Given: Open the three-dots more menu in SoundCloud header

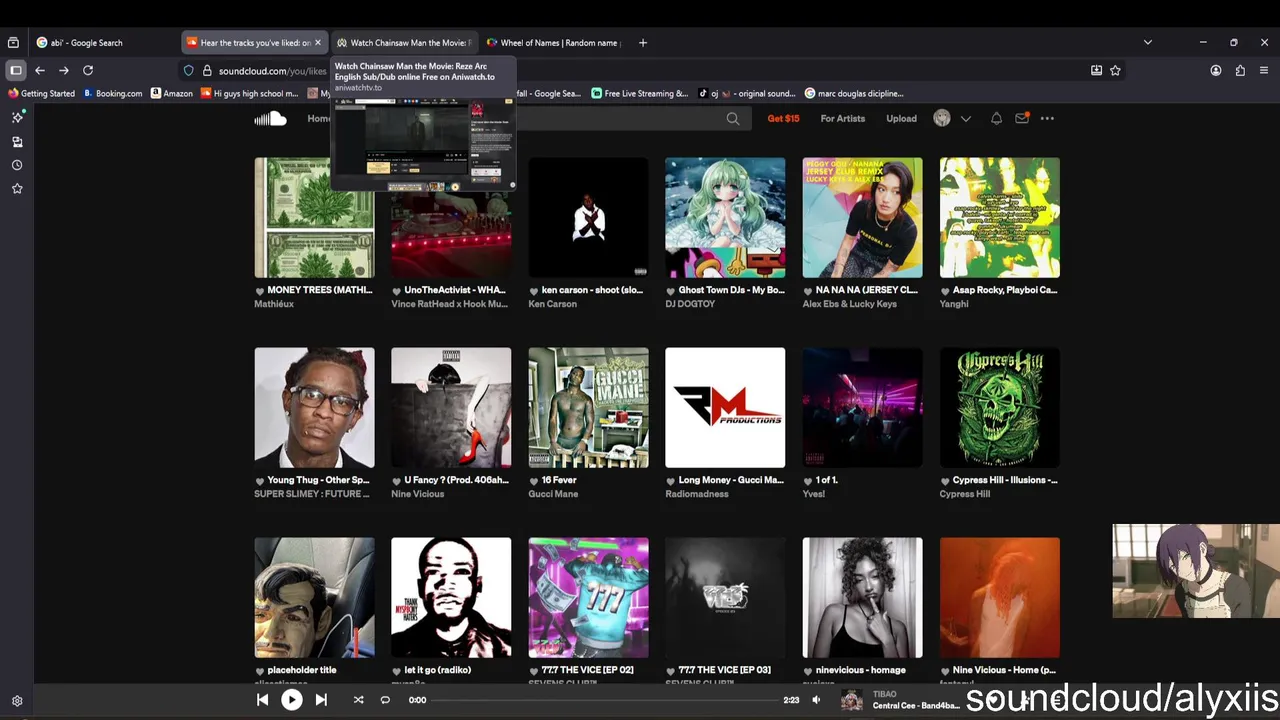Looking at the screenshot, I should [1047, 118].
